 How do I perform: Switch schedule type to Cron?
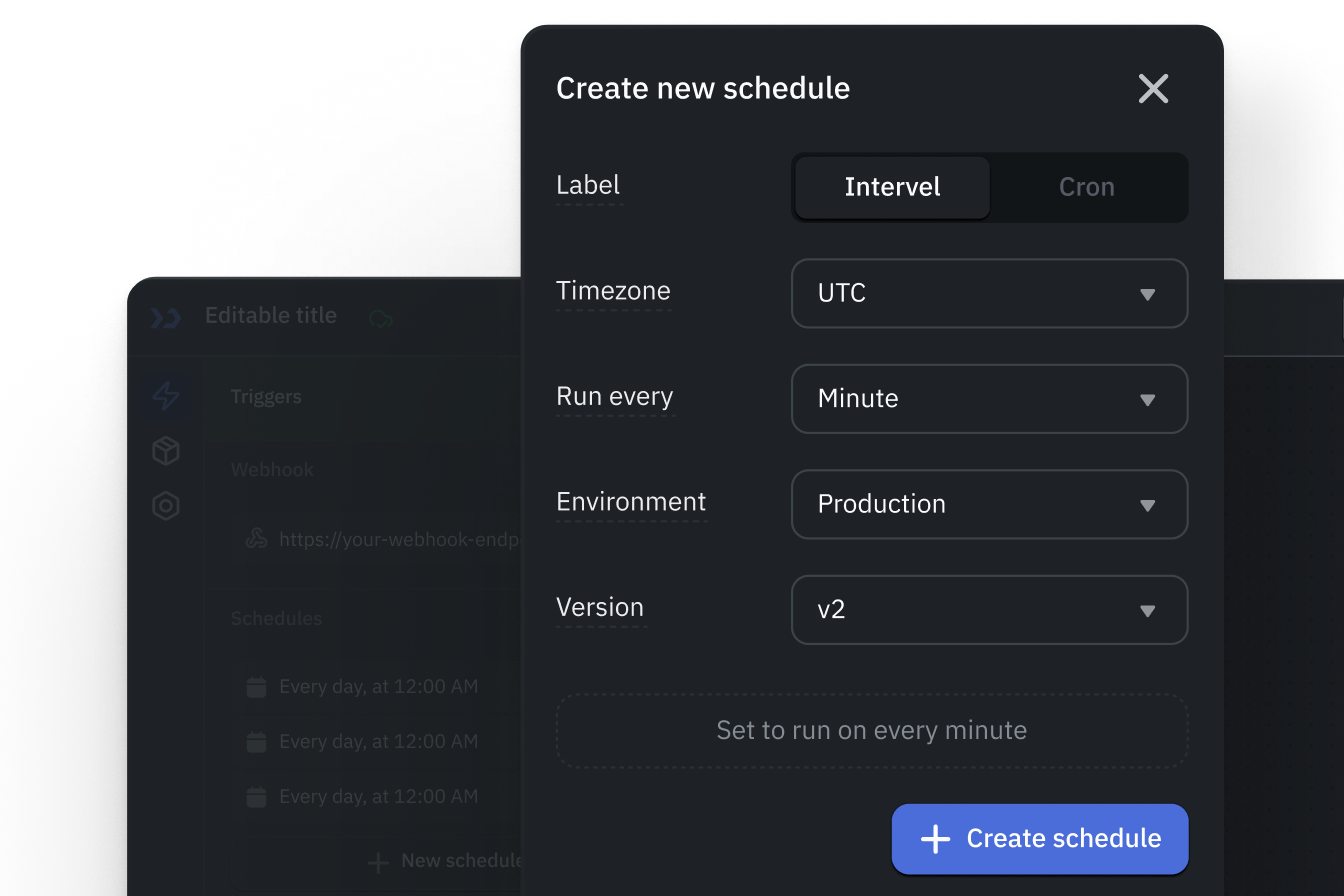1086,187
